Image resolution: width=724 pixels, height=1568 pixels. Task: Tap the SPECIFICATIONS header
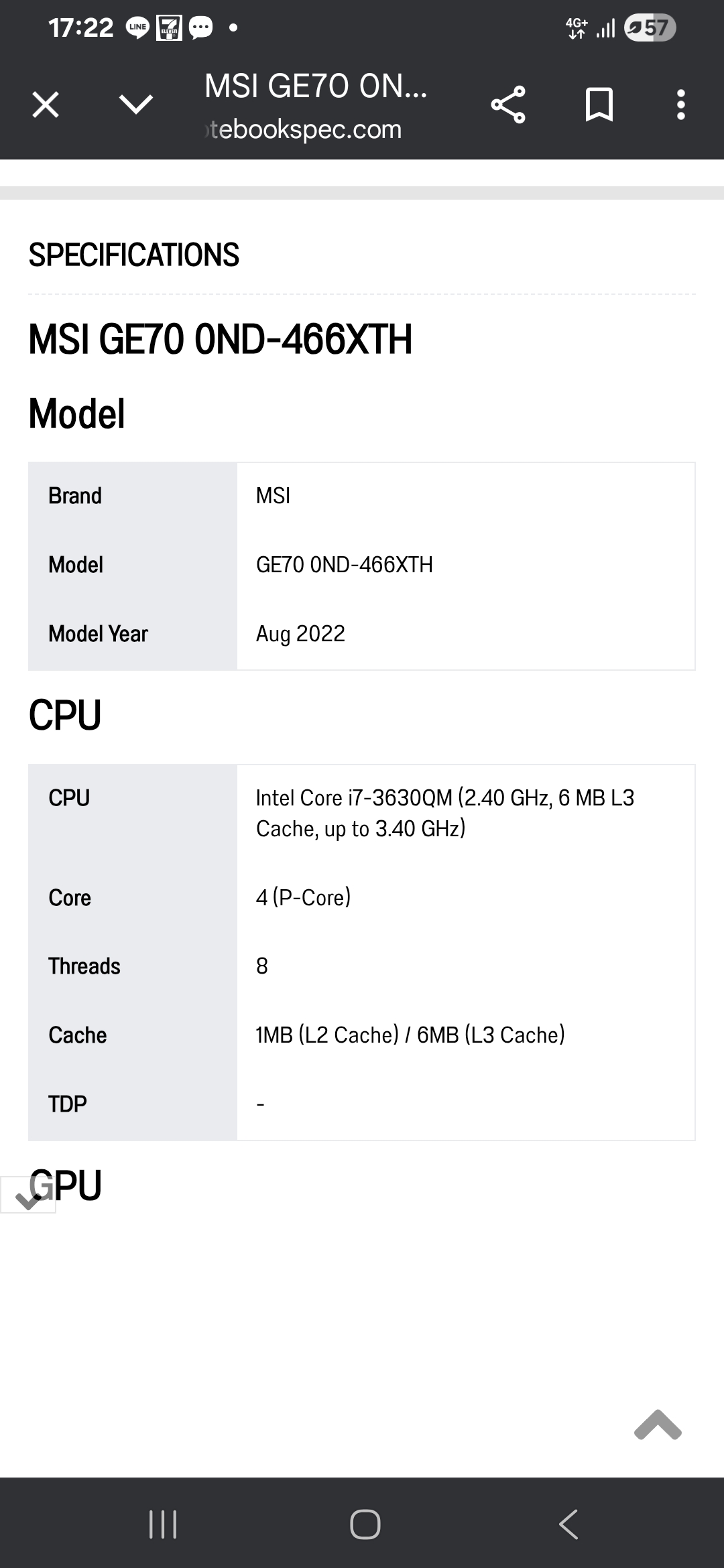point(133,255)
